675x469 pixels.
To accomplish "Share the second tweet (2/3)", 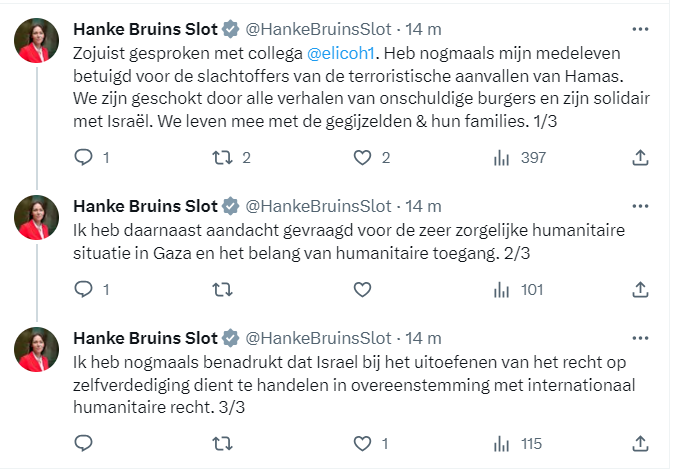I will coord(641,290).
